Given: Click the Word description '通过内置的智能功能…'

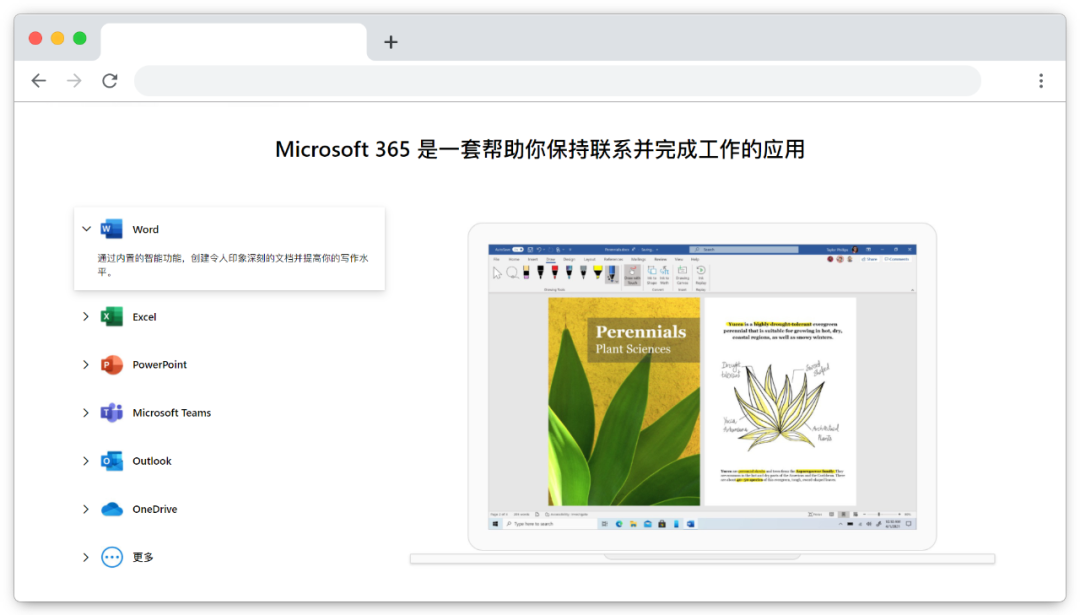Looking at the screenshot, I should click(233, 264).
